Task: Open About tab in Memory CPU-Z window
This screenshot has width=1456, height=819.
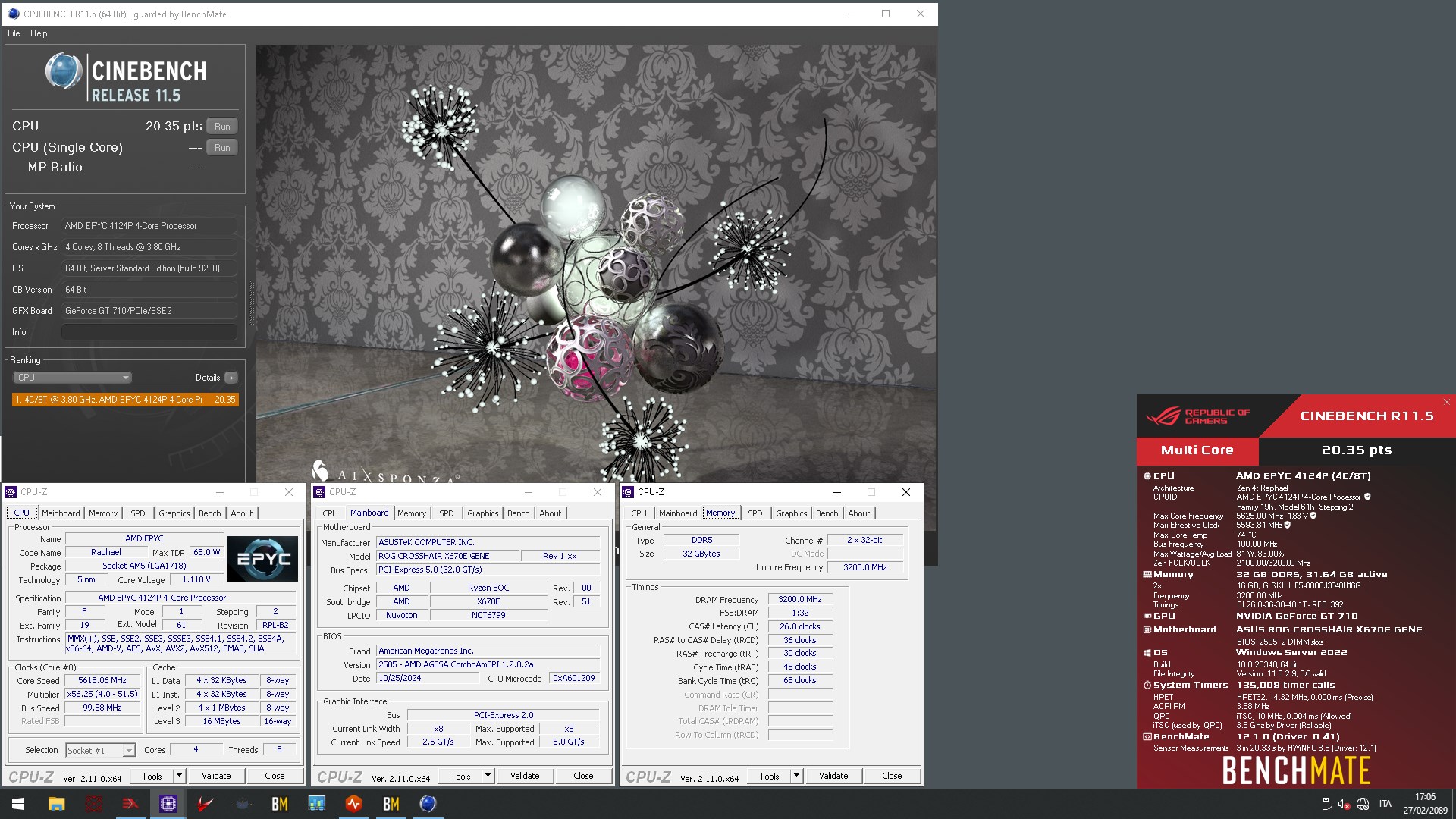Action: click(x=859, y=513)
